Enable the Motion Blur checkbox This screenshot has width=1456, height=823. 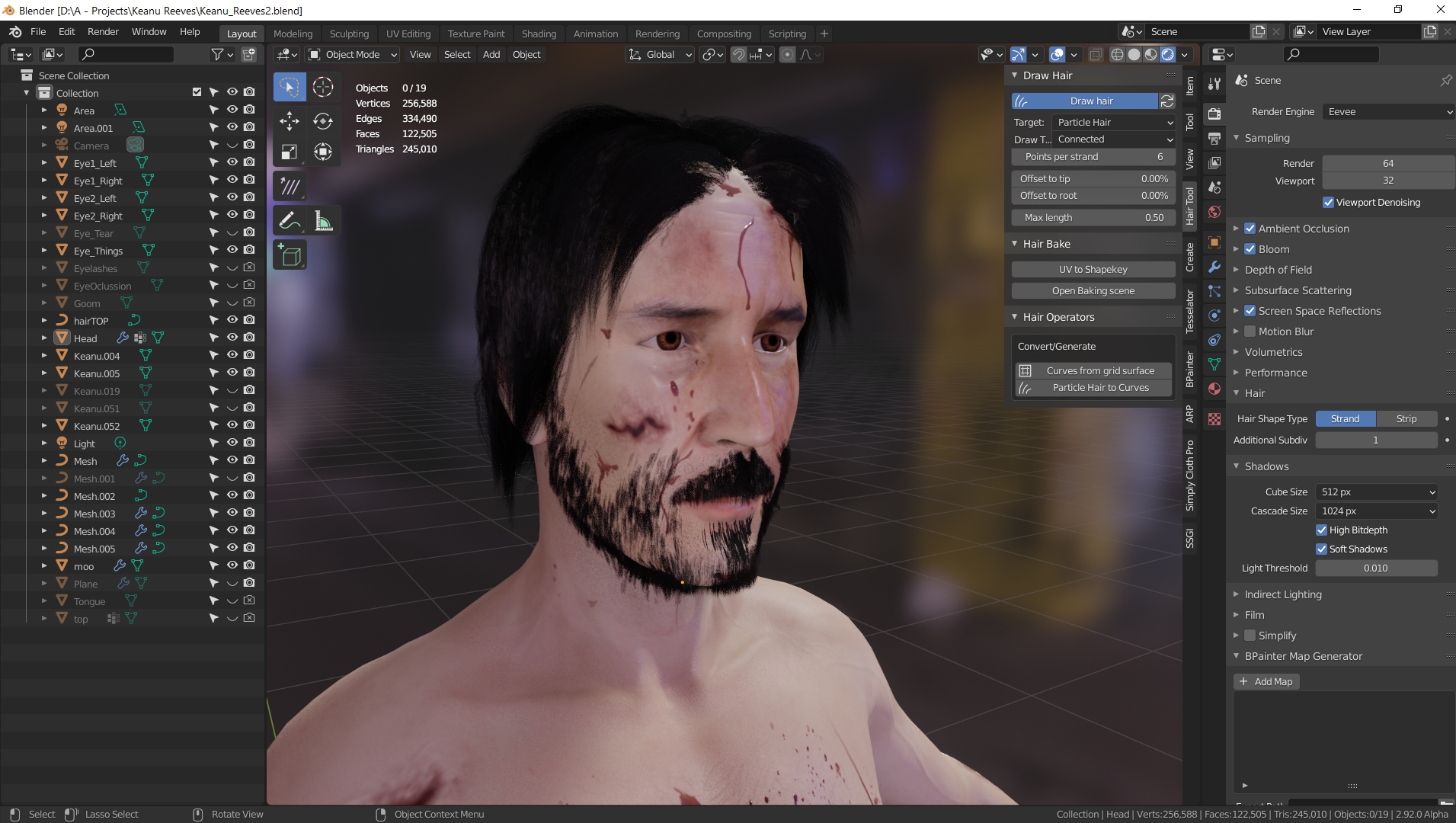1250,331
